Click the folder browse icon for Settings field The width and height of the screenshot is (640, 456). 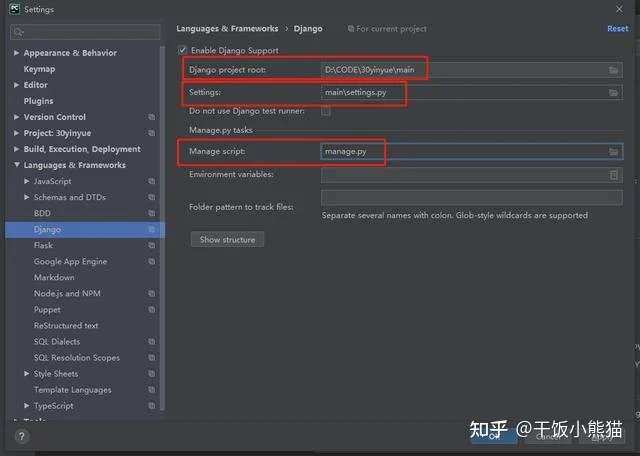pyautogui.click(x=613, y=93)
